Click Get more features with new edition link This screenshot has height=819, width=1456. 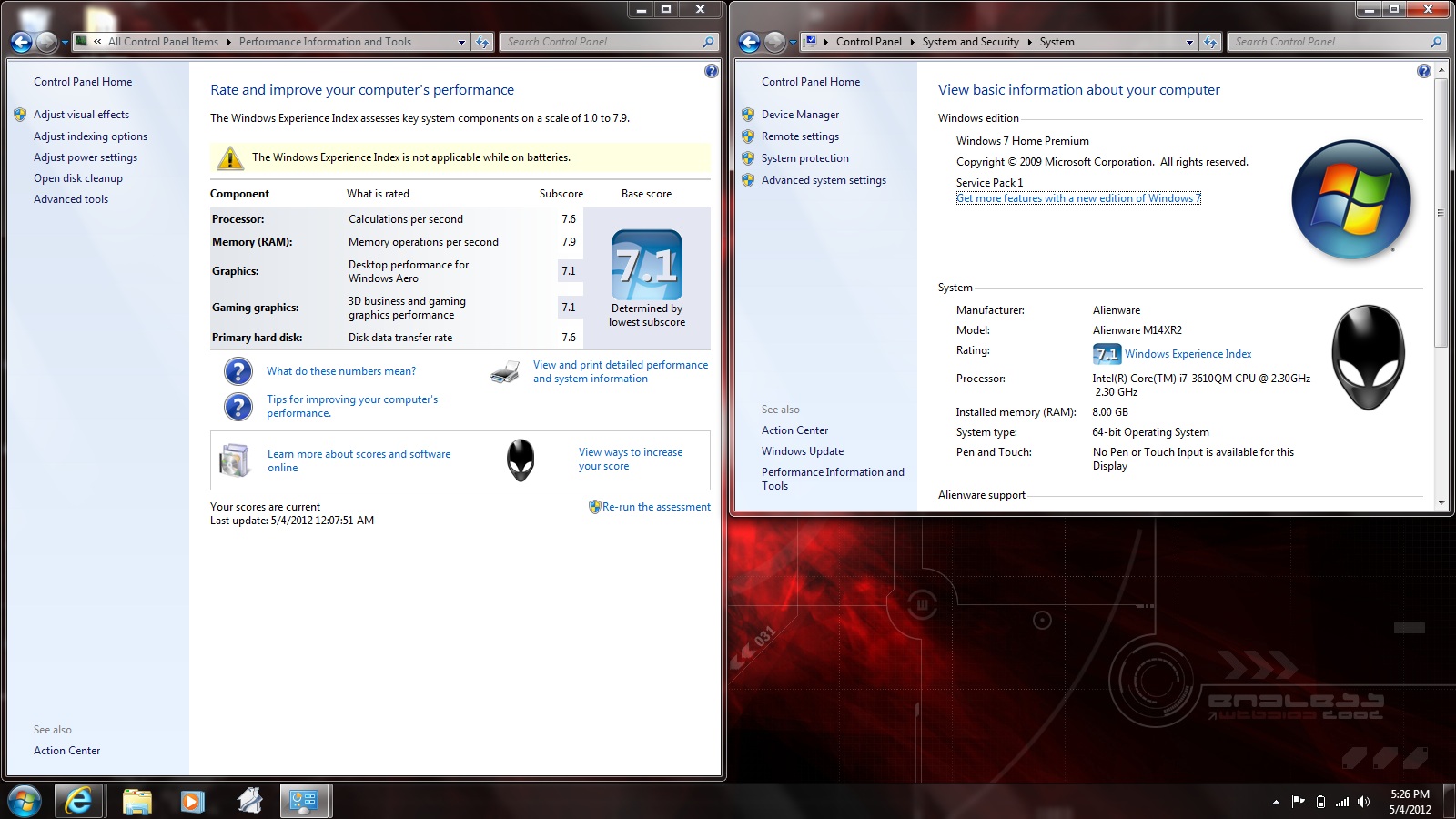(x=1078, y=198)
